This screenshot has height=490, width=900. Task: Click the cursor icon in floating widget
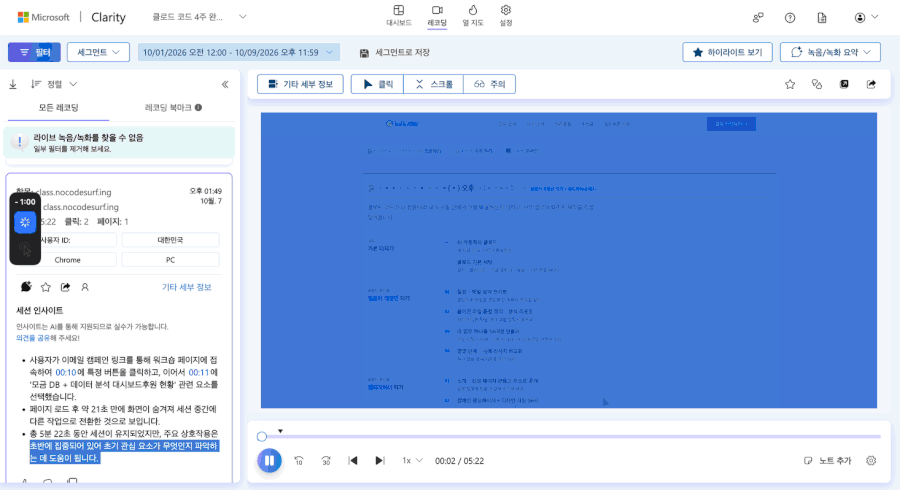(x=25, y=249)
